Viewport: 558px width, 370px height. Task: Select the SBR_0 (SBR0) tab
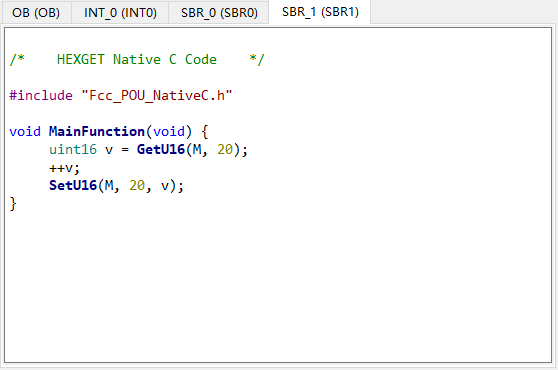click(x=219, y=13)
